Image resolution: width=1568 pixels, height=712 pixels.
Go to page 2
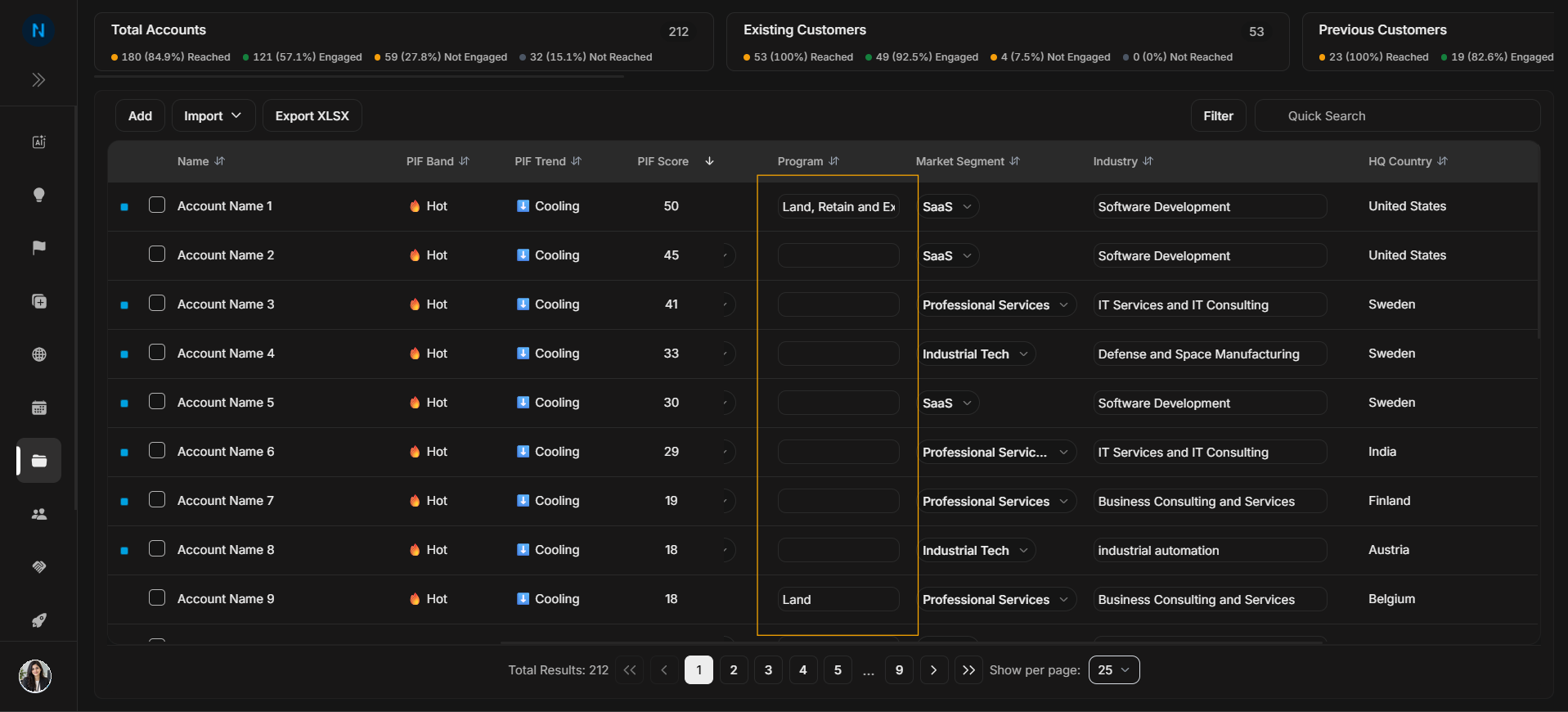click(734, 670)
